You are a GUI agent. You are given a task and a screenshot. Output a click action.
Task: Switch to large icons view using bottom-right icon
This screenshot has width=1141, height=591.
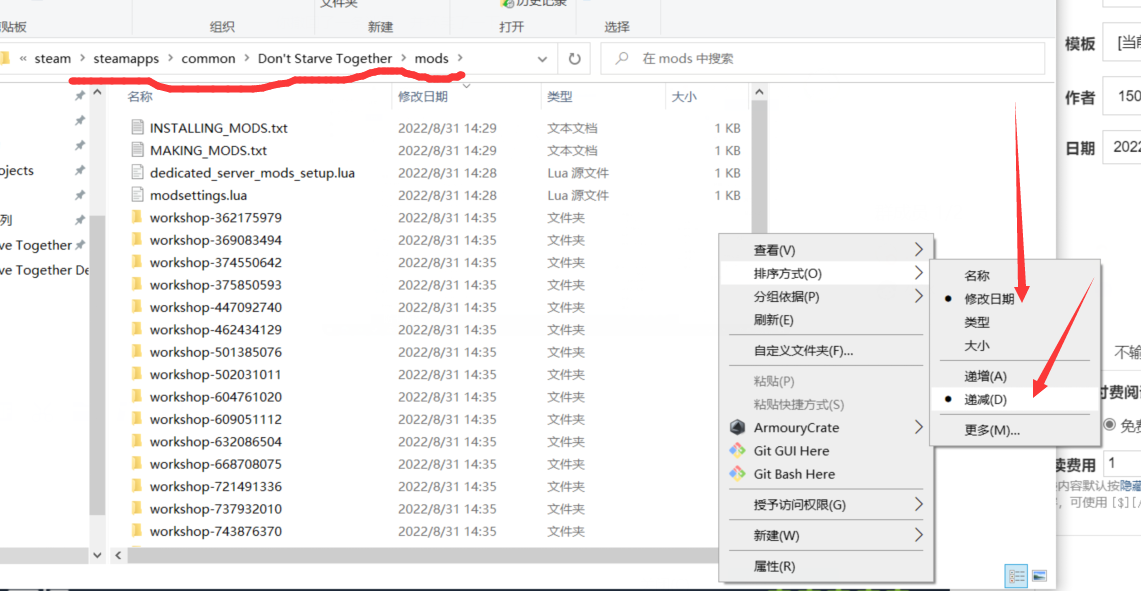click(1039, 576)
